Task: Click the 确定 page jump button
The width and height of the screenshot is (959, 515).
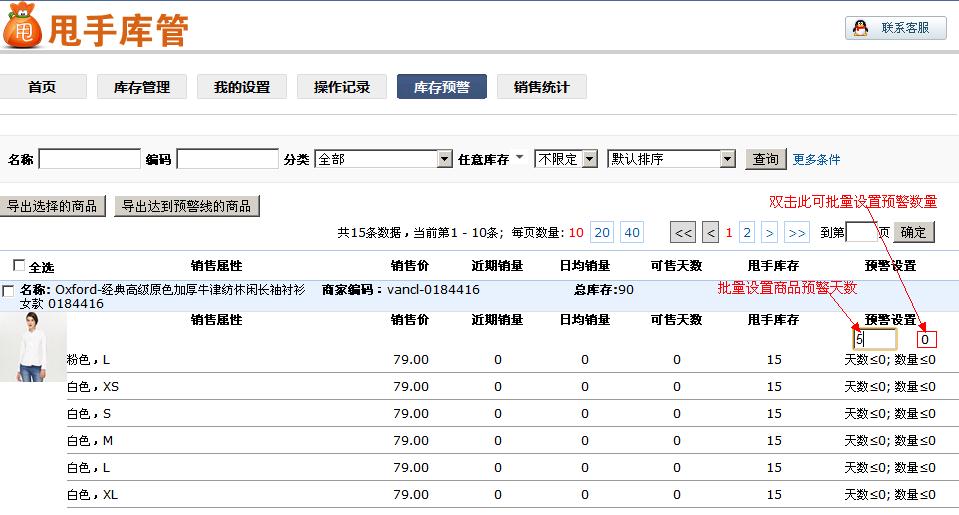Action: [x=914, y=232]
